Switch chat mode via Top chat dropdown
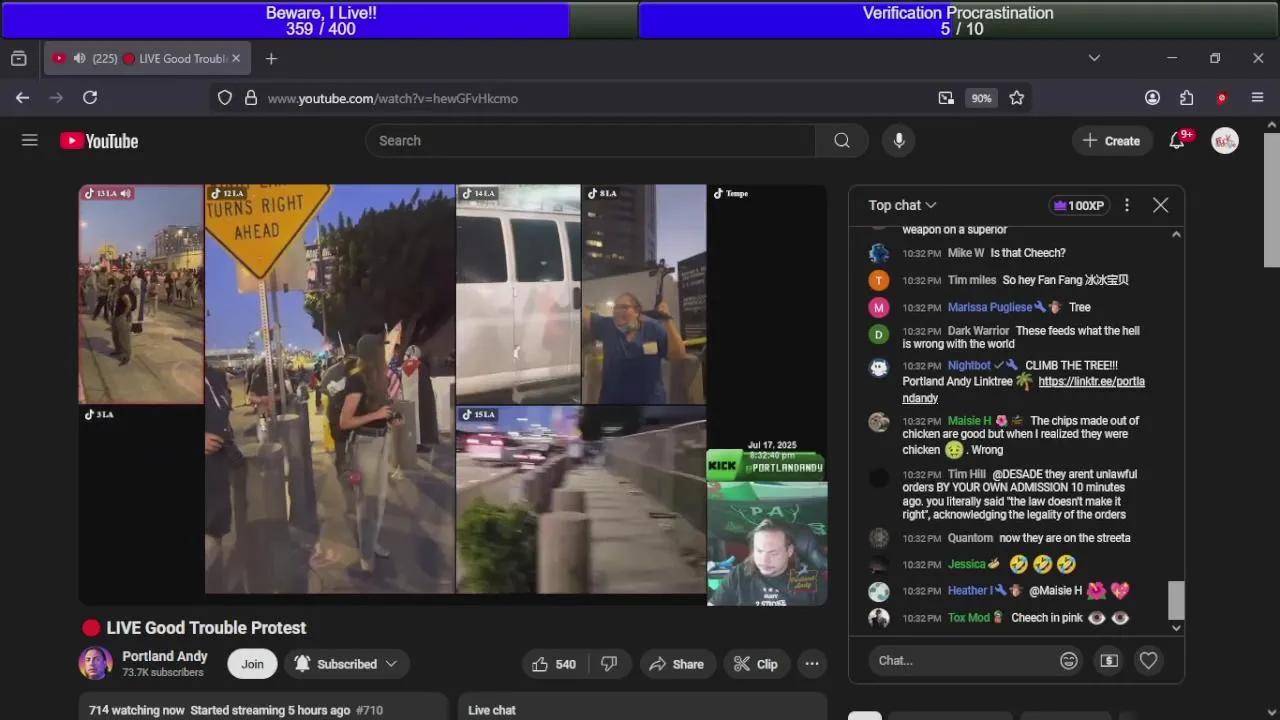Viewport: 1280px width, 720px height. click(902, 205)
